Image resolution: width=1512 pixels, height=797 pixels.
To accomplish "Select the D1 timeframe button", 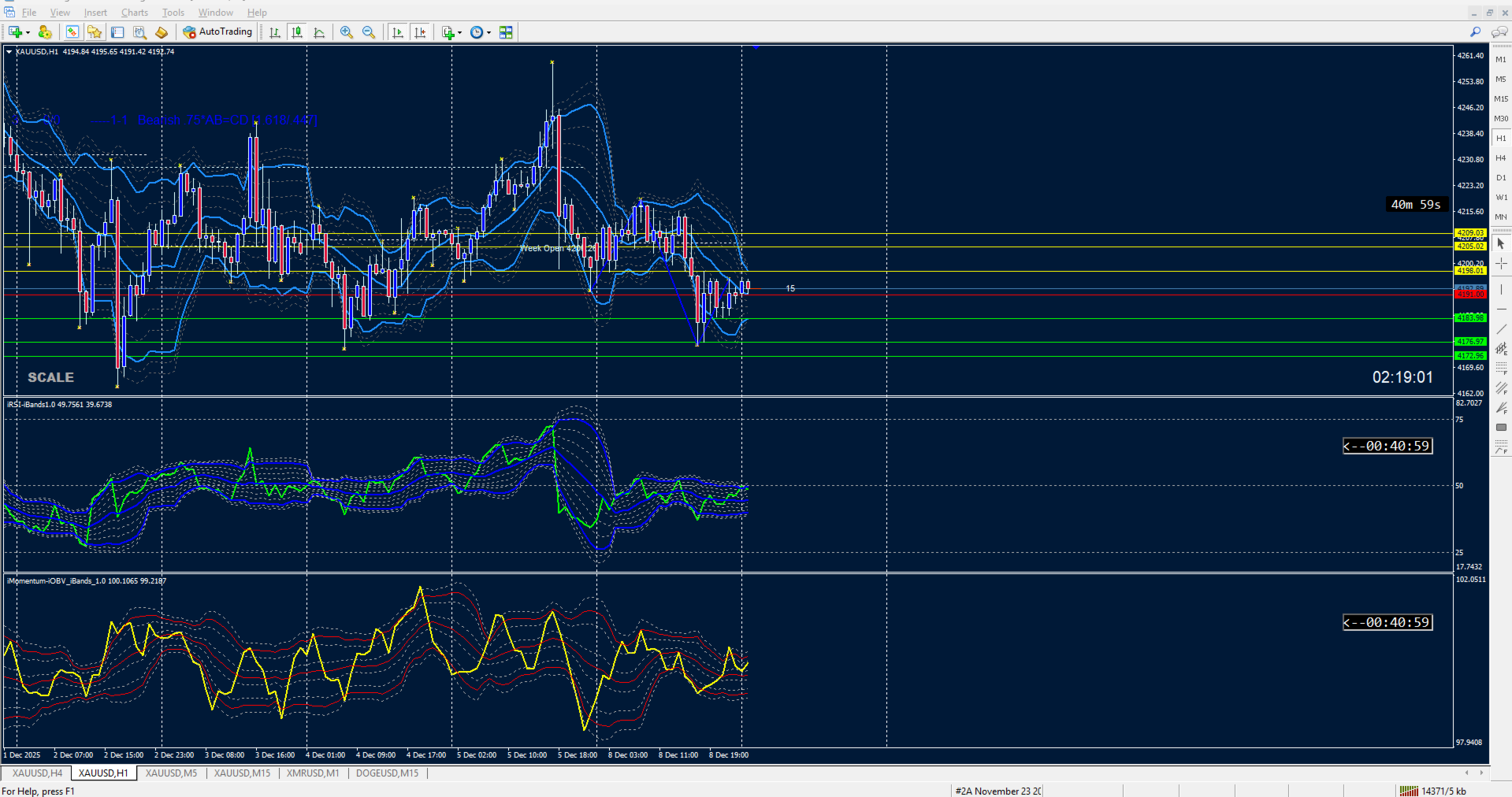I will 1501,178.
